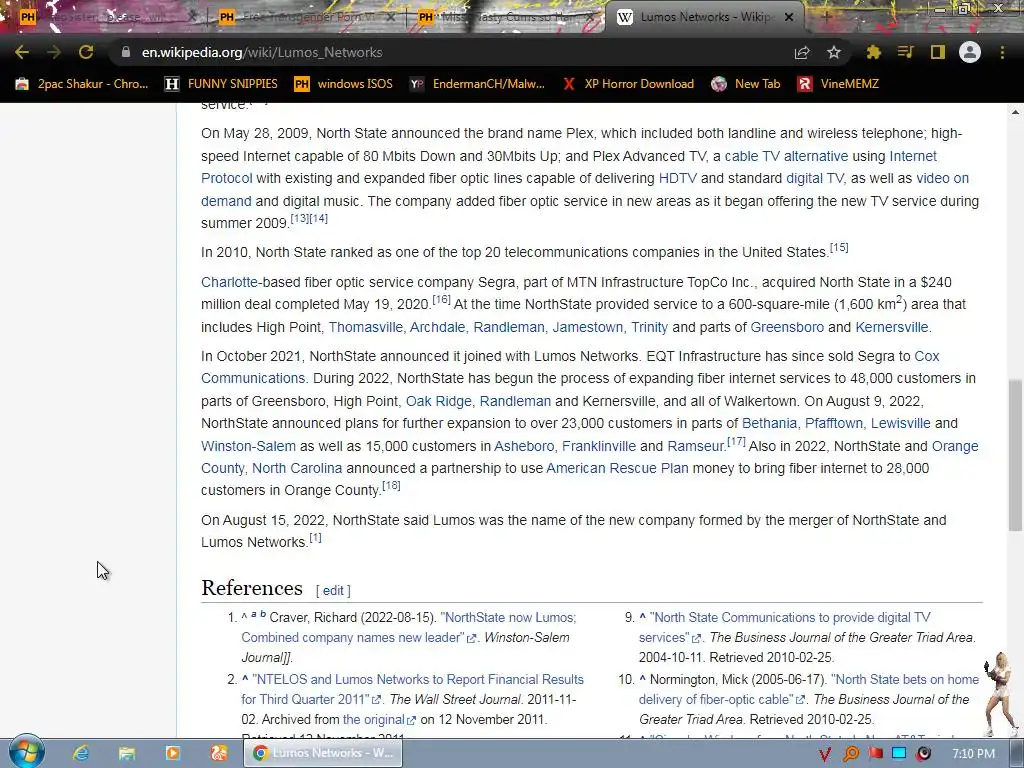
Task: Open the Franklinville link
Action: (x=599, y=446)
